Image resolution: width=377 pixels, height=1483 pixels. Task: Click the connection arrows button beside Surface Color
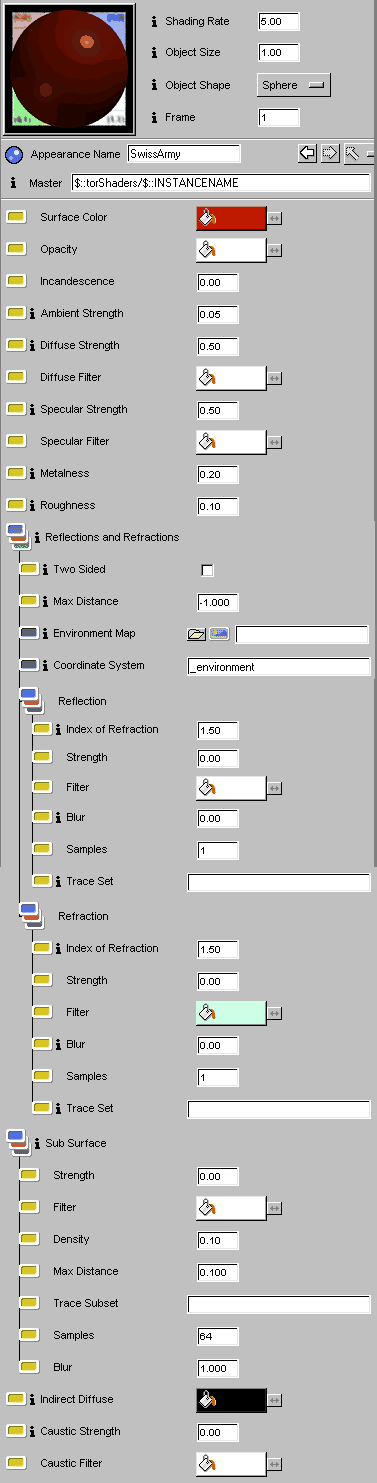(275, 218)
